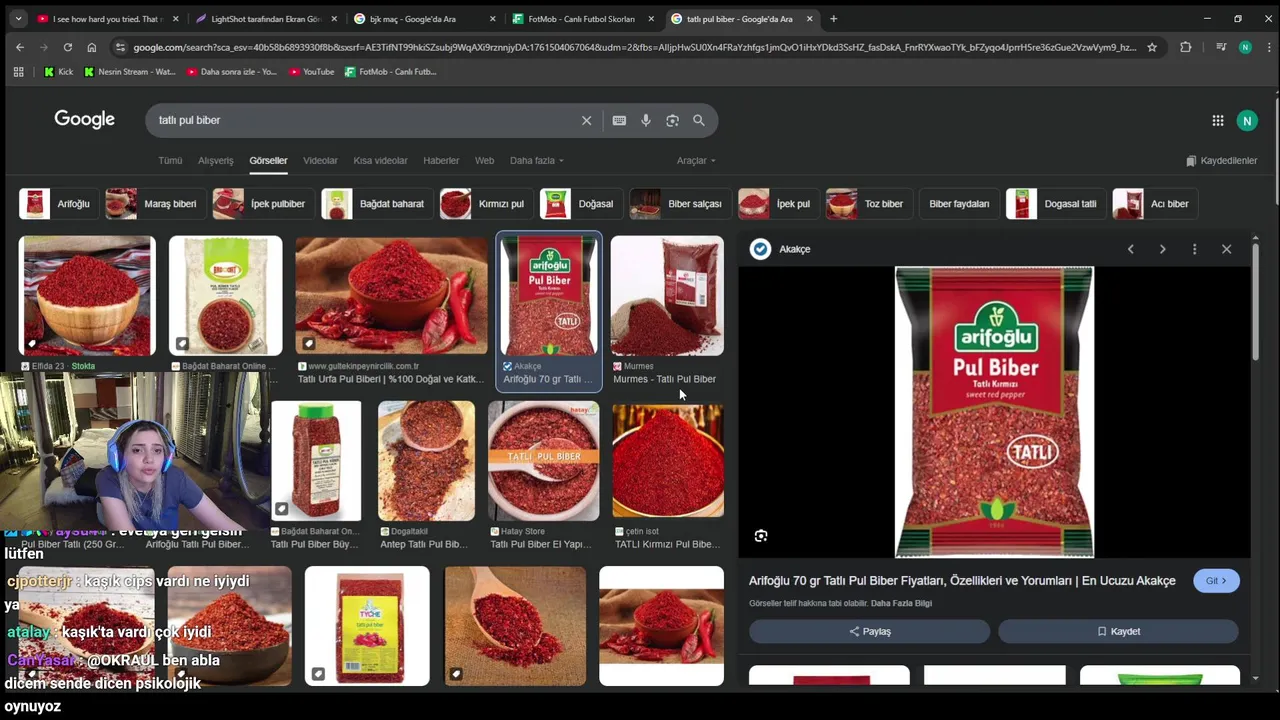Viewport: 1280px width, 720px height.
Task: Open the Murmes Tatlı Pul Biber thumbnail
Action: pos(667,296)
